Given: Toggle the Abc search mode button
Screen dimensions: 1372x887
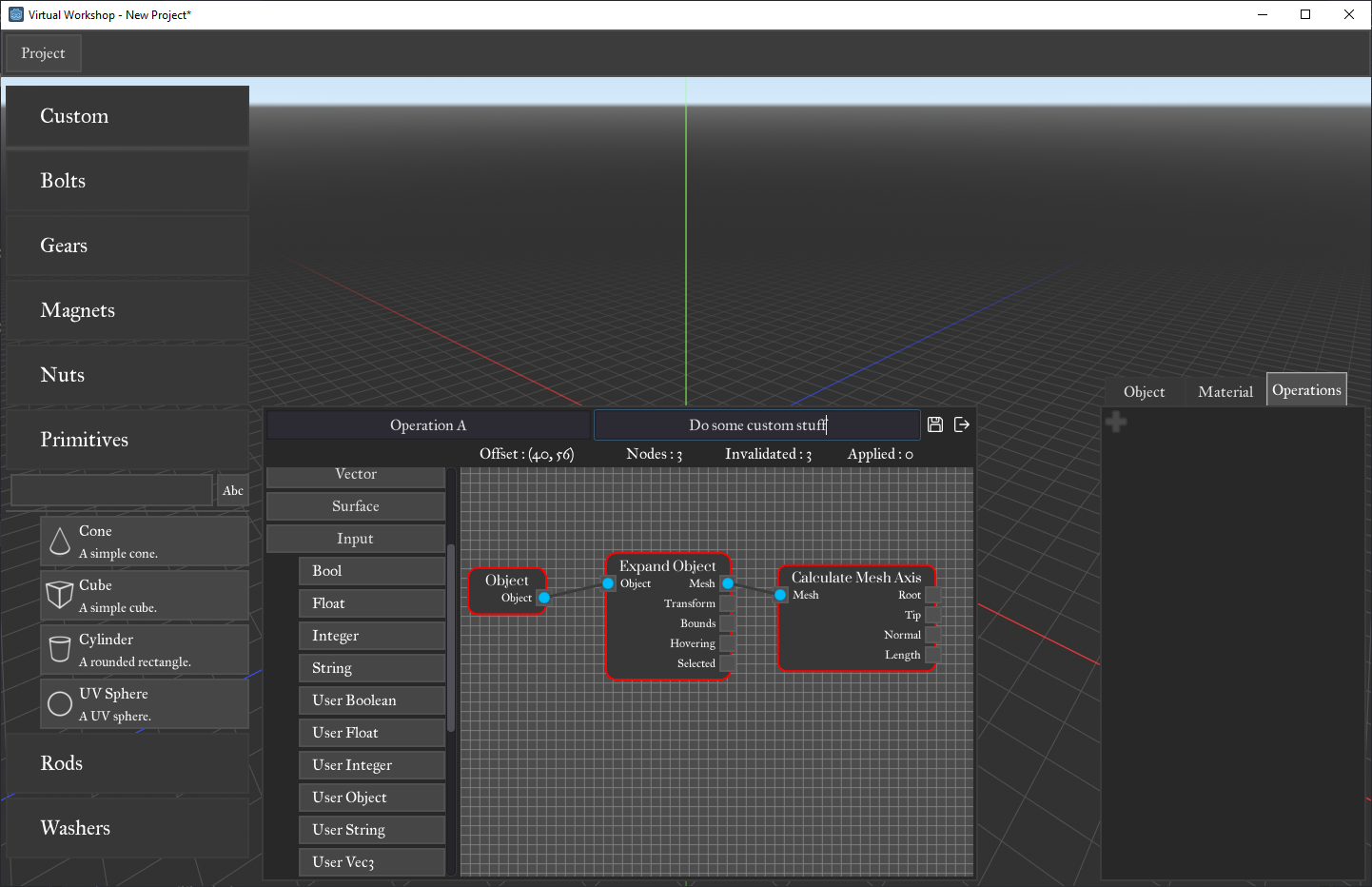Looking at the screenshot, I should click(x=233, y=491).
